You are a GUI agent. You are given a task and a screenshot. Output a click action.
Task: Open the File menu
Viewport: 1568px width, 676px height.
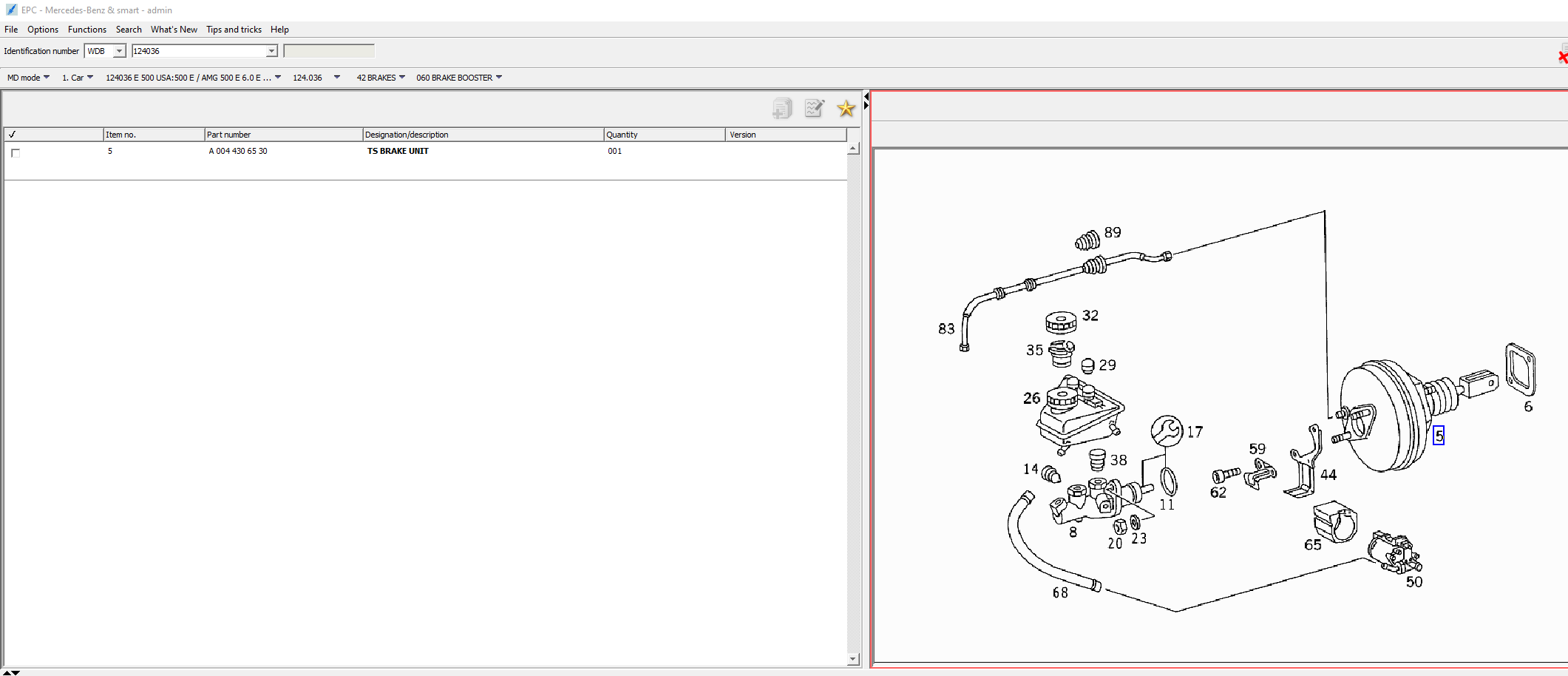point(11,30)
